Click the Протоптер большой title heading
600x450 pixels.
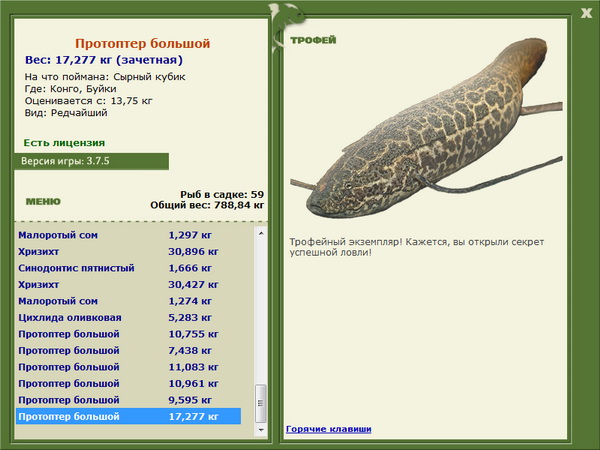(143, 43)
